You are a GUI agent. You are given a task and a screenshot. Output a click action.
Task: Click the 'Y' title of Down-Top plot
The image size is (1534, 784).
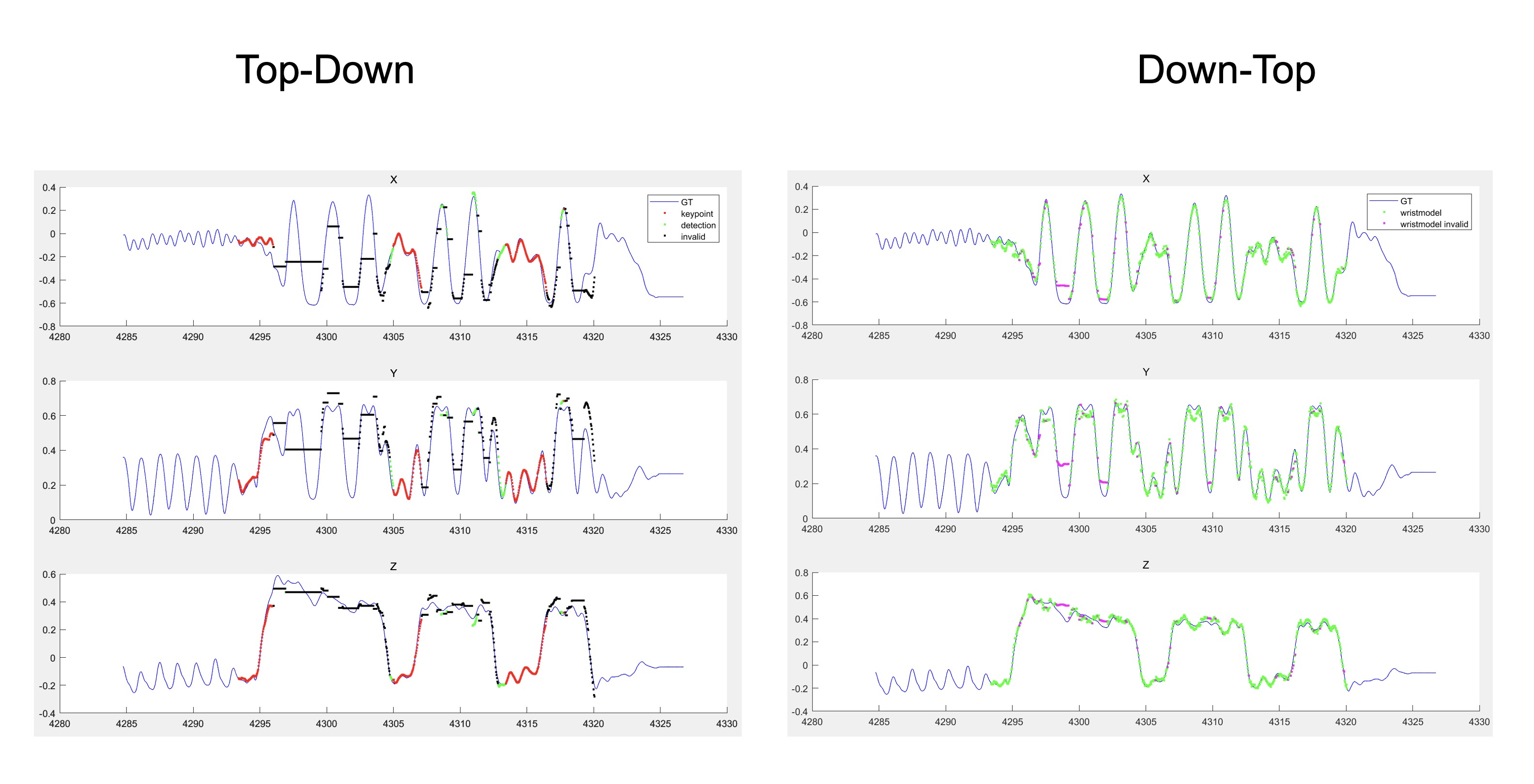1146,372
